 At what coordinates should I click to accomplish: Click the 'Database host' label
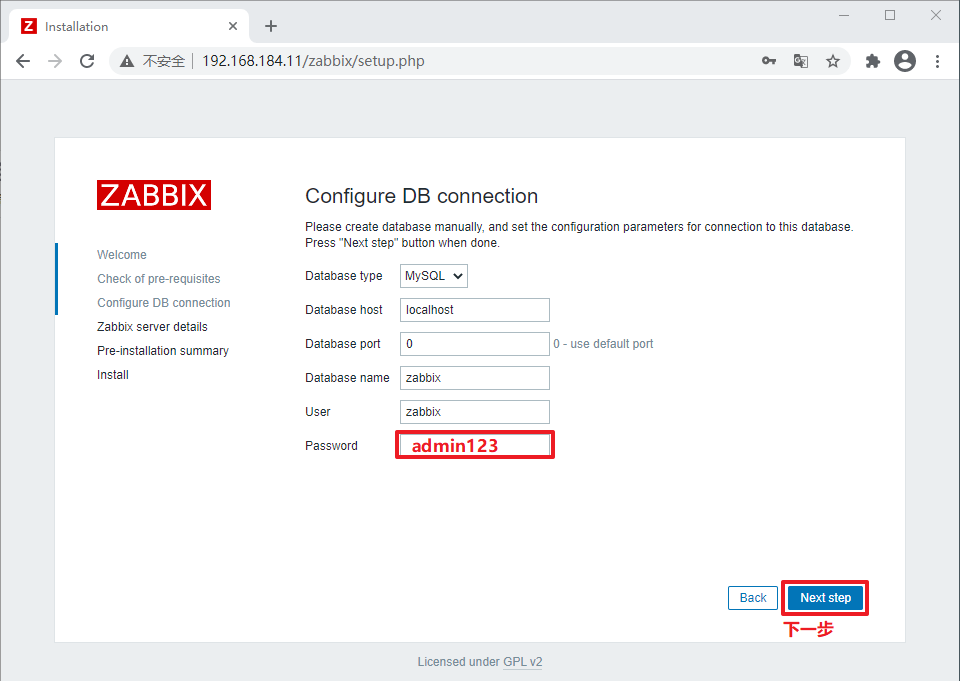pos(343,310)
